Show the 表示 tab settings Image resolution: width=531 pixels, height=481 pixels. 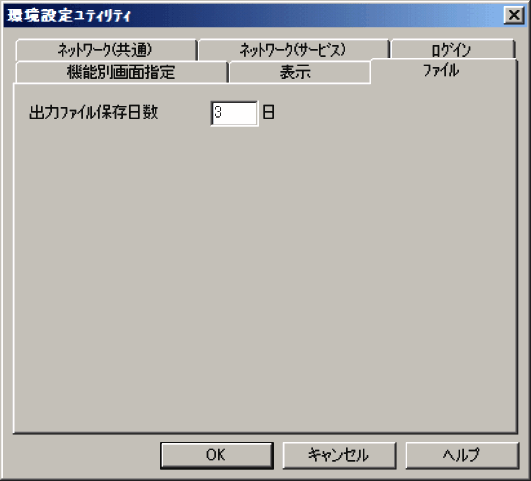299,72
